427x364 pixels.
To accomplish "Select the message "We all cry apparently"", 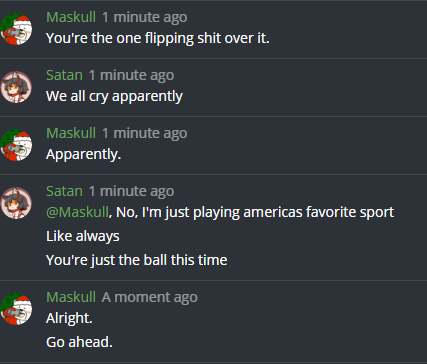I will coord(114,96).
